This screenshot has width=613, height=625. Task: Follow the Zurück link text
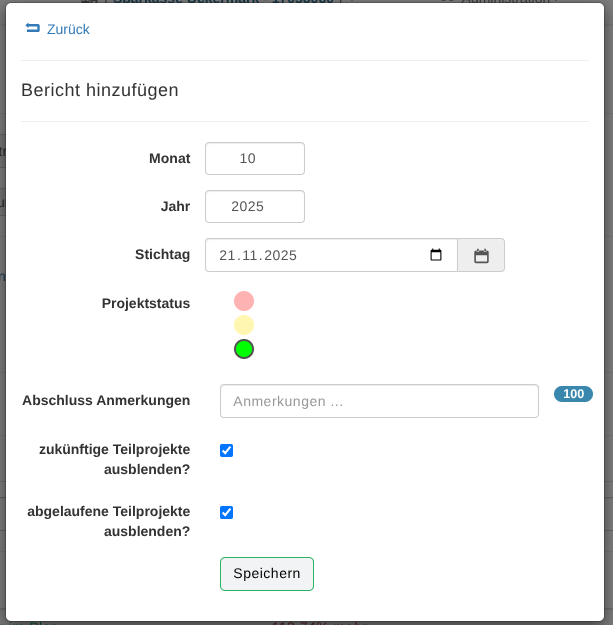[68, 30]
